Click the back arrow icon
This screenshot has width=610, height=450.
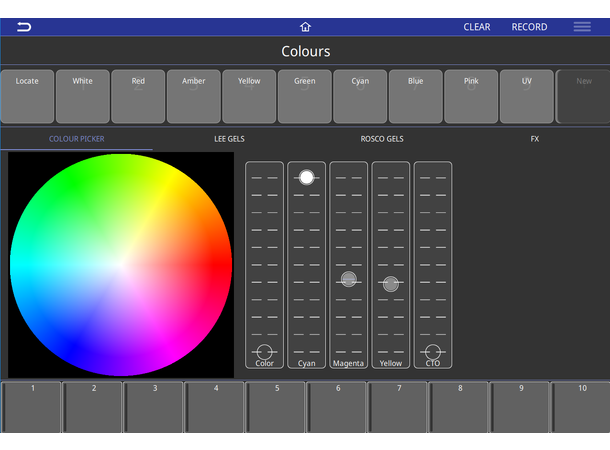click(x=24, y=27)
